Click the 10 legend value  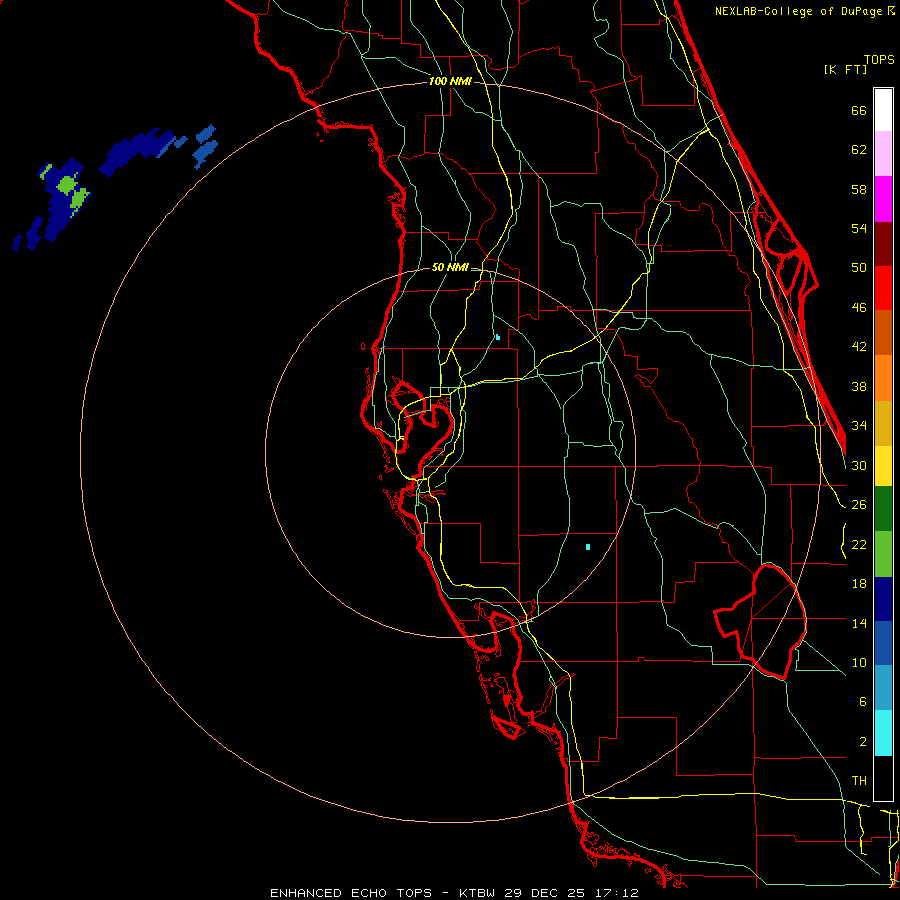pos(859,662)
